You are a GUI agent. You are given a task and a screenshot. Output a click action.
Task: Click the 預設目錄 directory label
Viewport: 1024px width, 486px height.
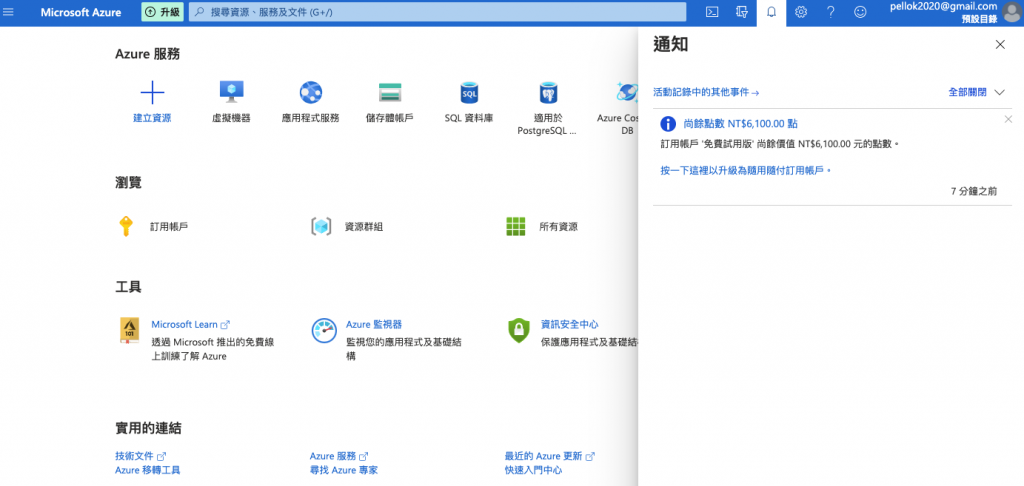tap(980, 19)
